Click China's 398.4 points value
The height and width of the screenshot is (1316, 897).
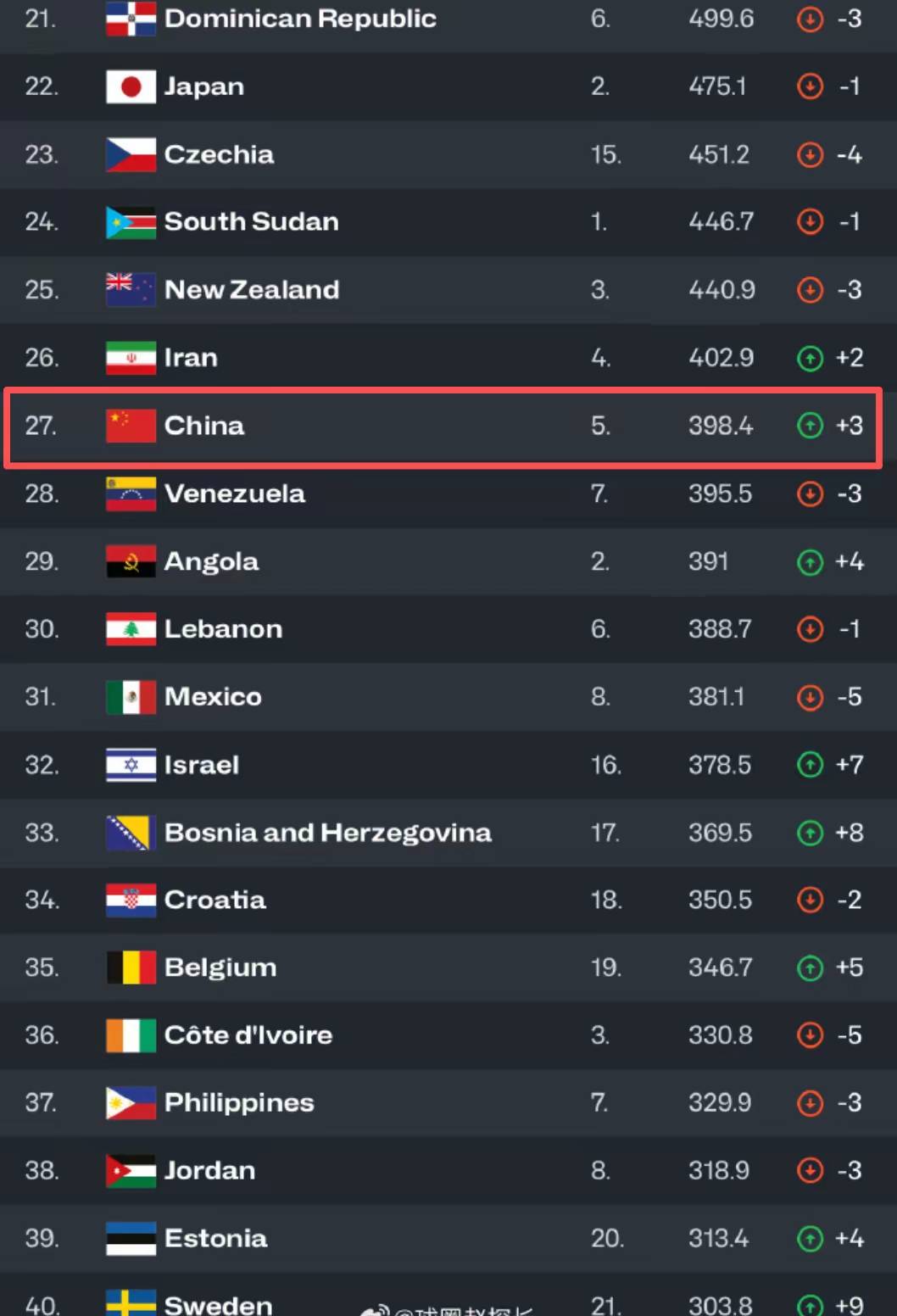[720, 426]
